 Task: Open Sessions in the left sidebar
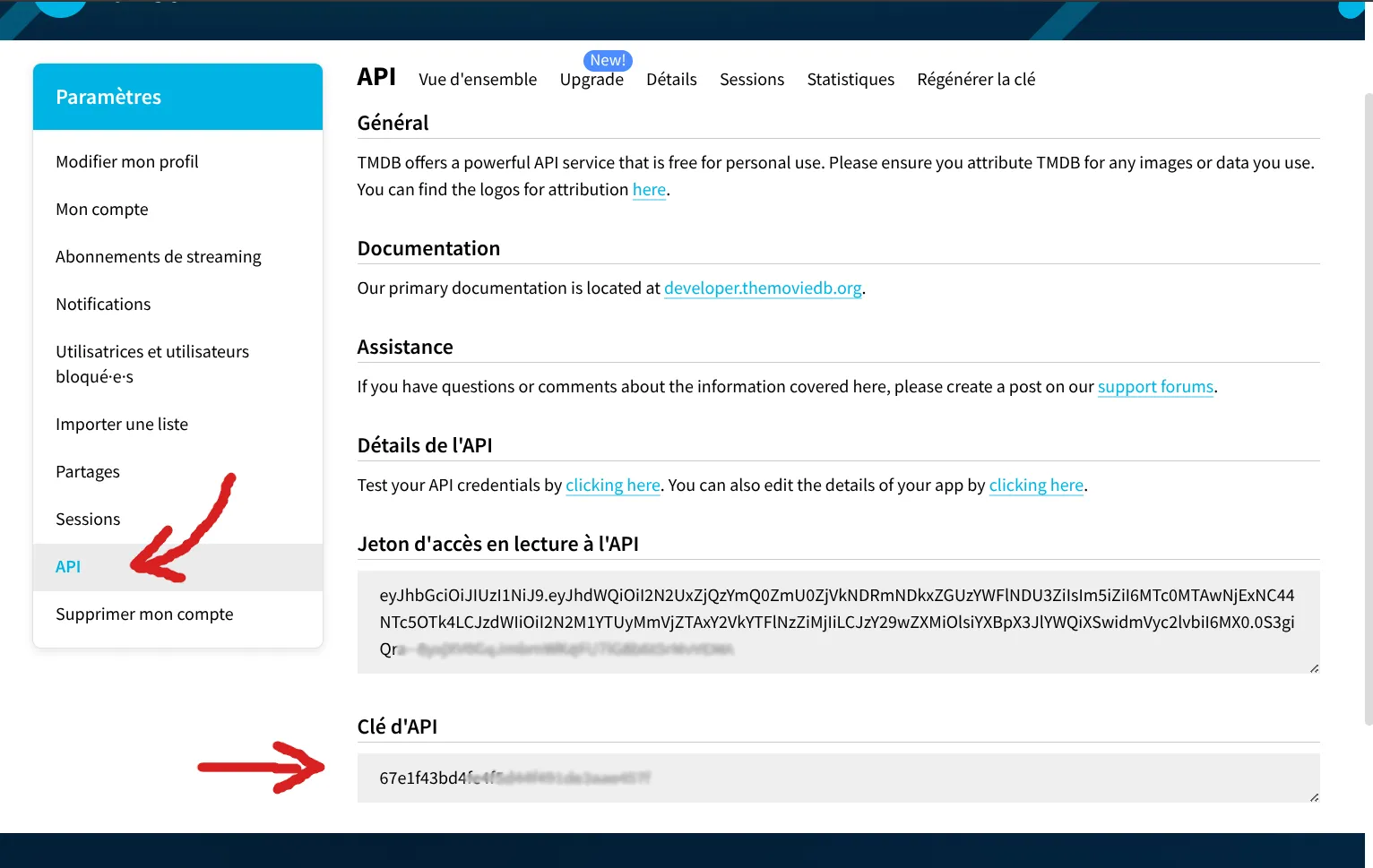coord(177,520)
